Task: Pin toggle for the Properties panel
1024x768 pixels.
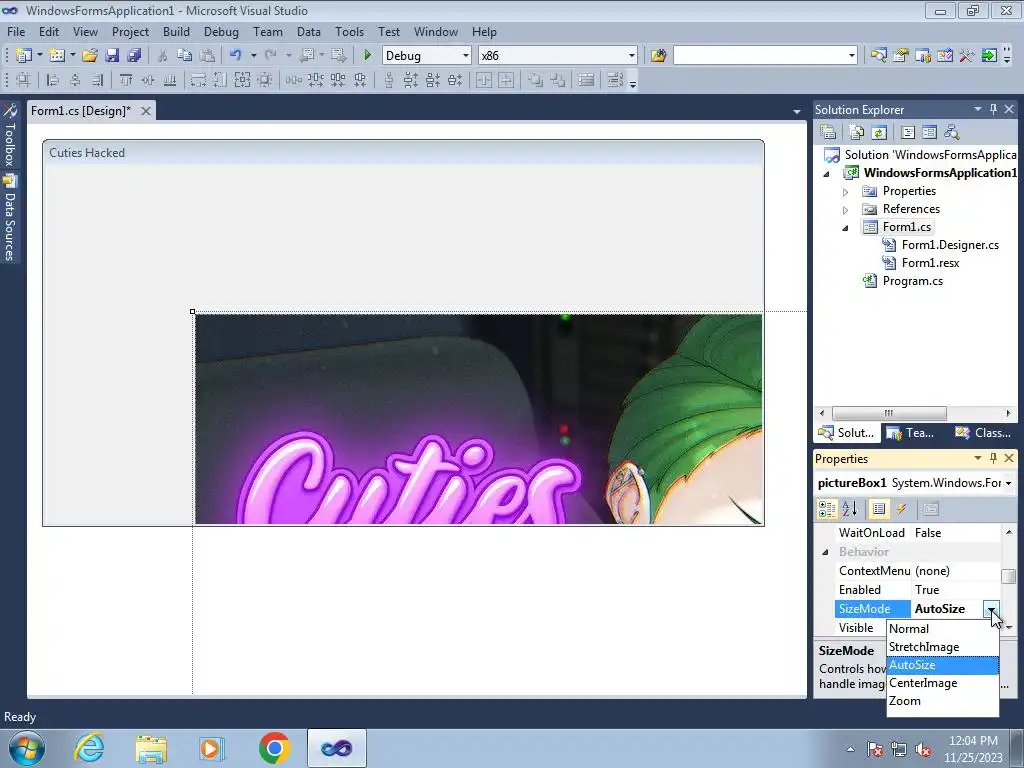Action: (x=993, y=458)
